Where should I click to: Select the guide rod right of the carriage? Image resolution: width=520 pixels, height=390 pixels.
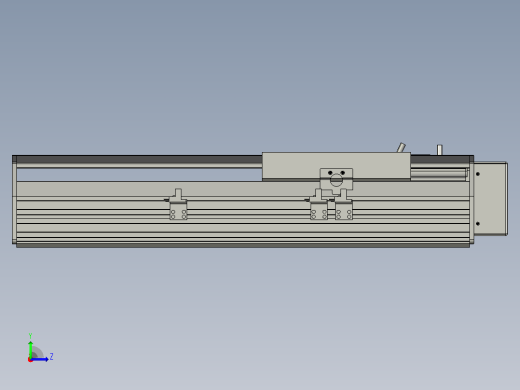(438, 173)
